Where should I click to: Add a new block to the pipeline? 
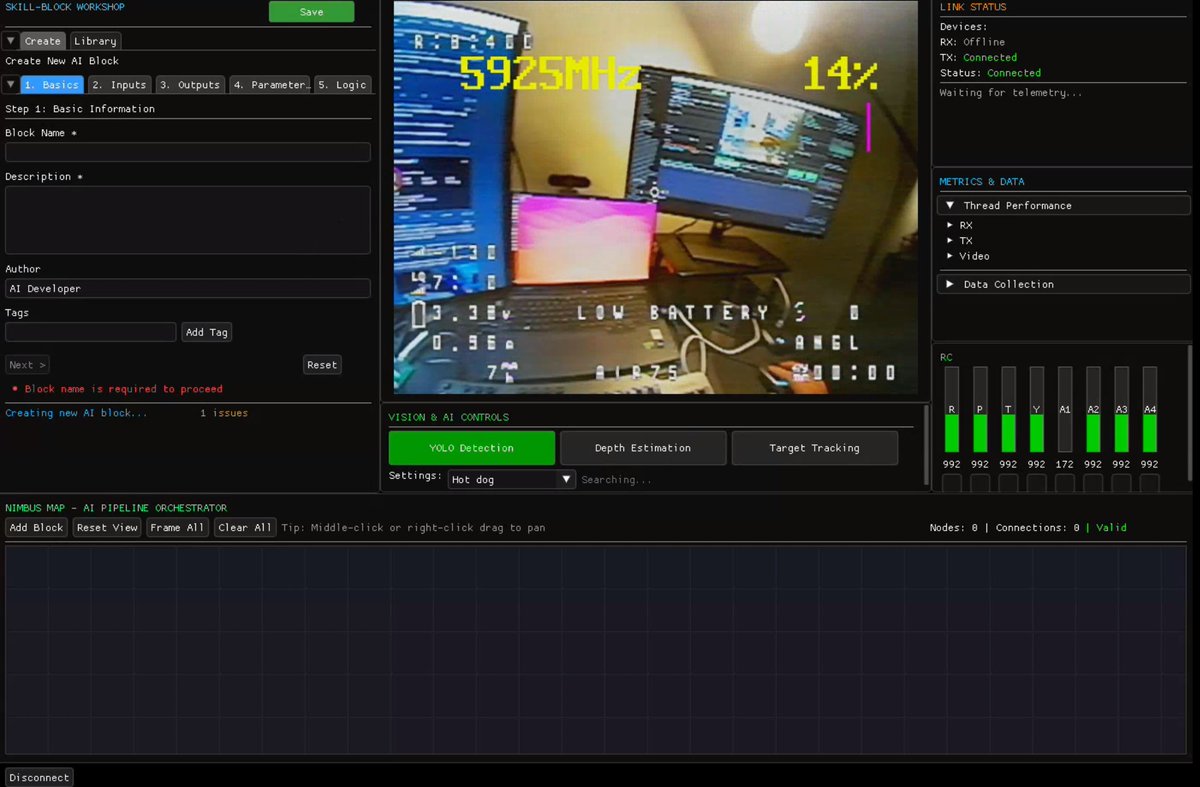36,527
